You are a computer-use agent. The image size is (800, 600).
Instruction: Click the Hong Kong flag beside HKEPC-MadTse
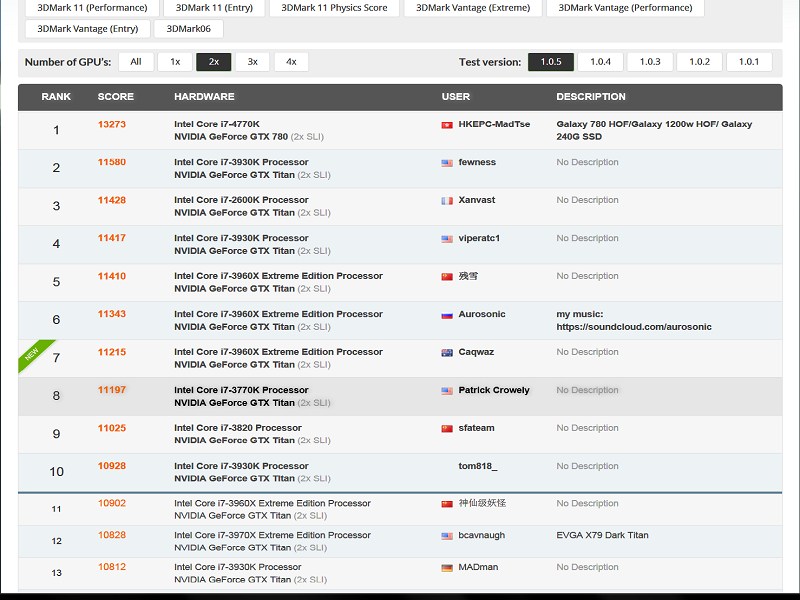click(447, 125)
